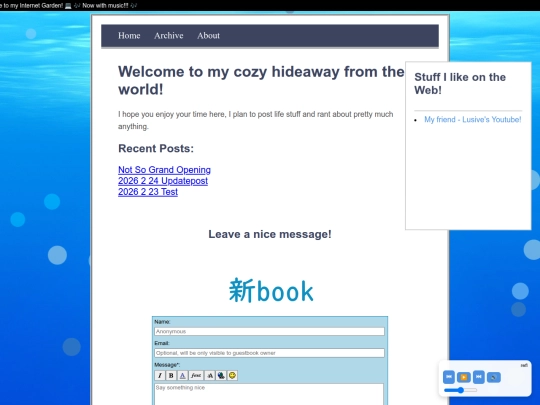Focus the Name input field
The image size is (540, 405).
[x=270, y=331]
